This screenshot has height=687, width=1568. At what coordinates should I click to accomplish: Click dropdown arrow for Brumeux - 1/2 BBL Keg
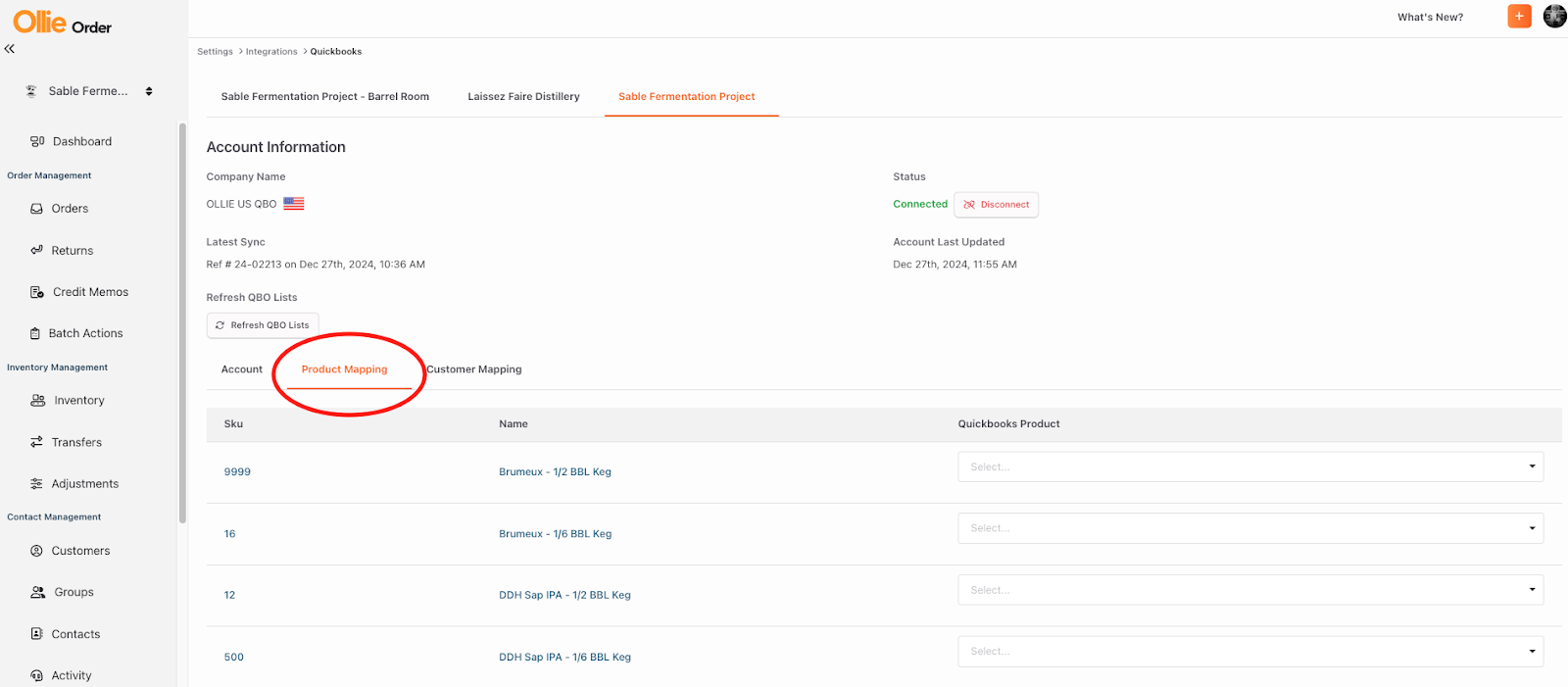(x=1532, y=466)
